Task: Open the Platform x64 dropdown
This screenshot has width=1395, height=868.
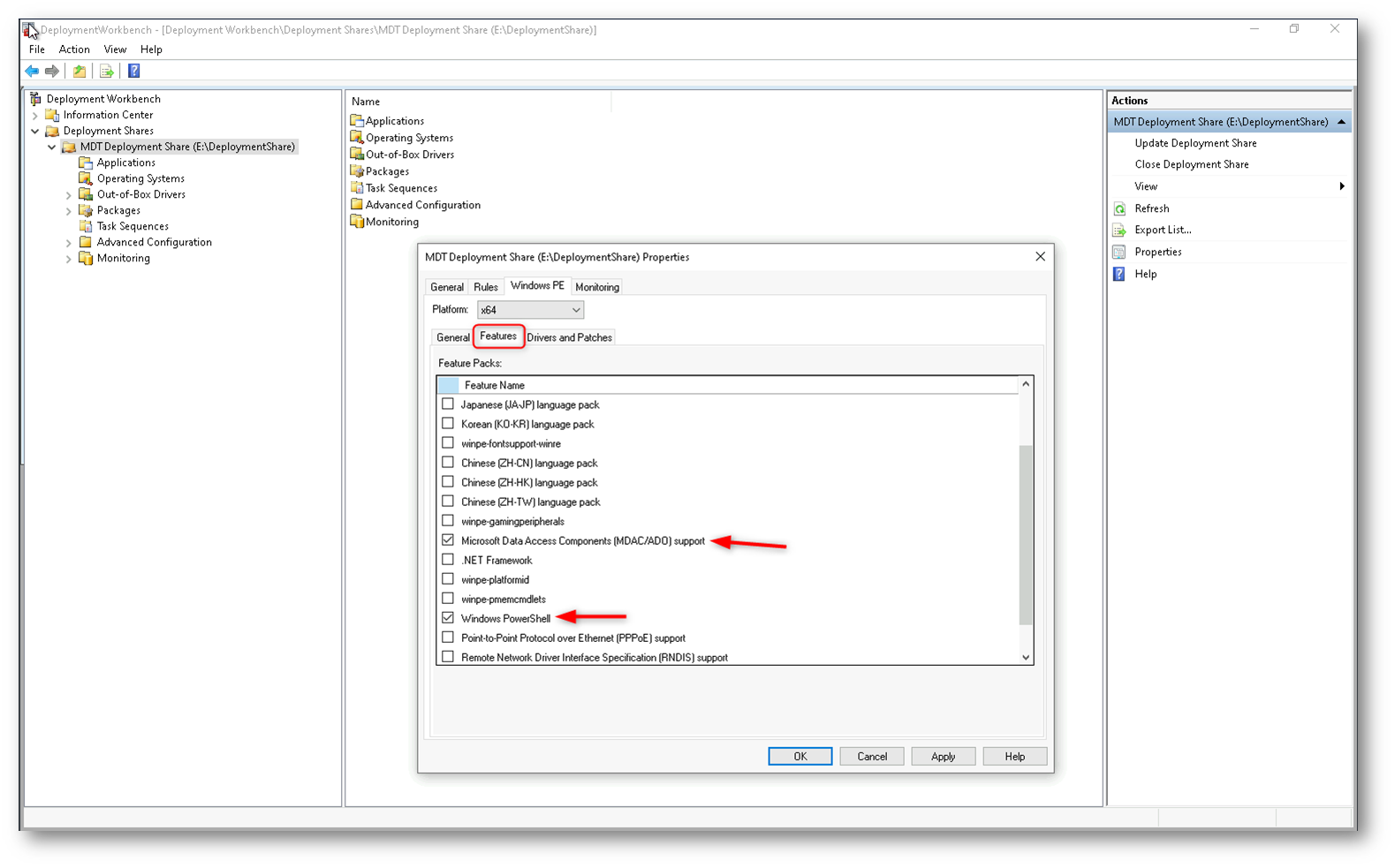Action: [530, 310]
